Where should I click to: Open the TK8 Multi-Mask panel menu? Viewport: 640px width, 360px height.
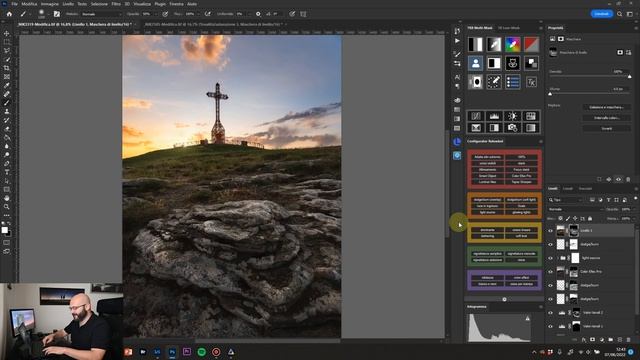tap(541, 28)
